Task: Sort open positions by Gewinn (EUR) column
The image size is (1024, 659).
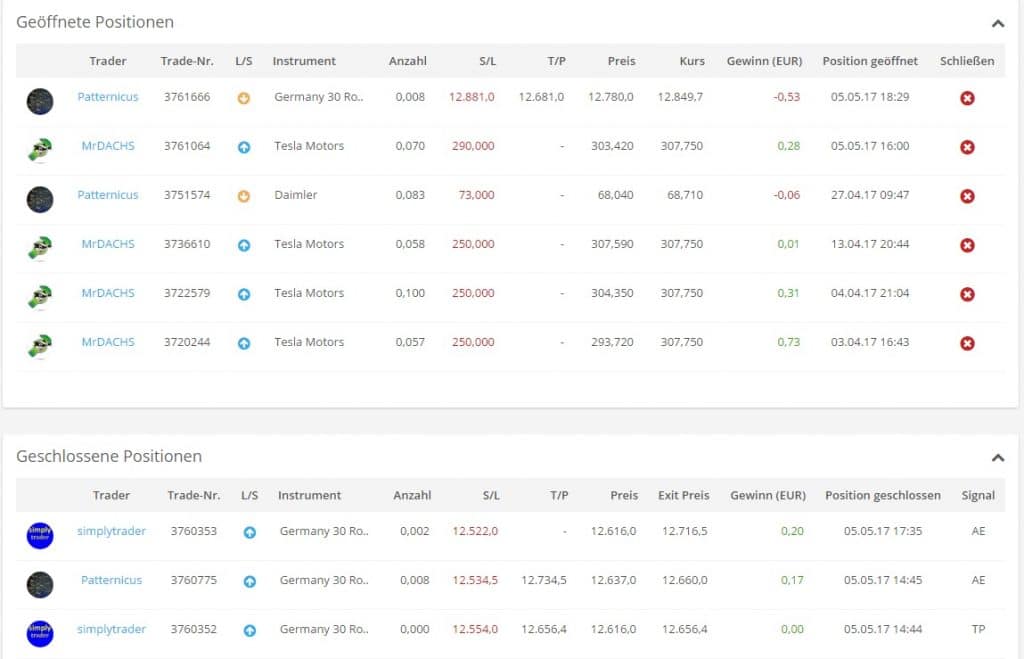Action: click(x=764, y=61)
